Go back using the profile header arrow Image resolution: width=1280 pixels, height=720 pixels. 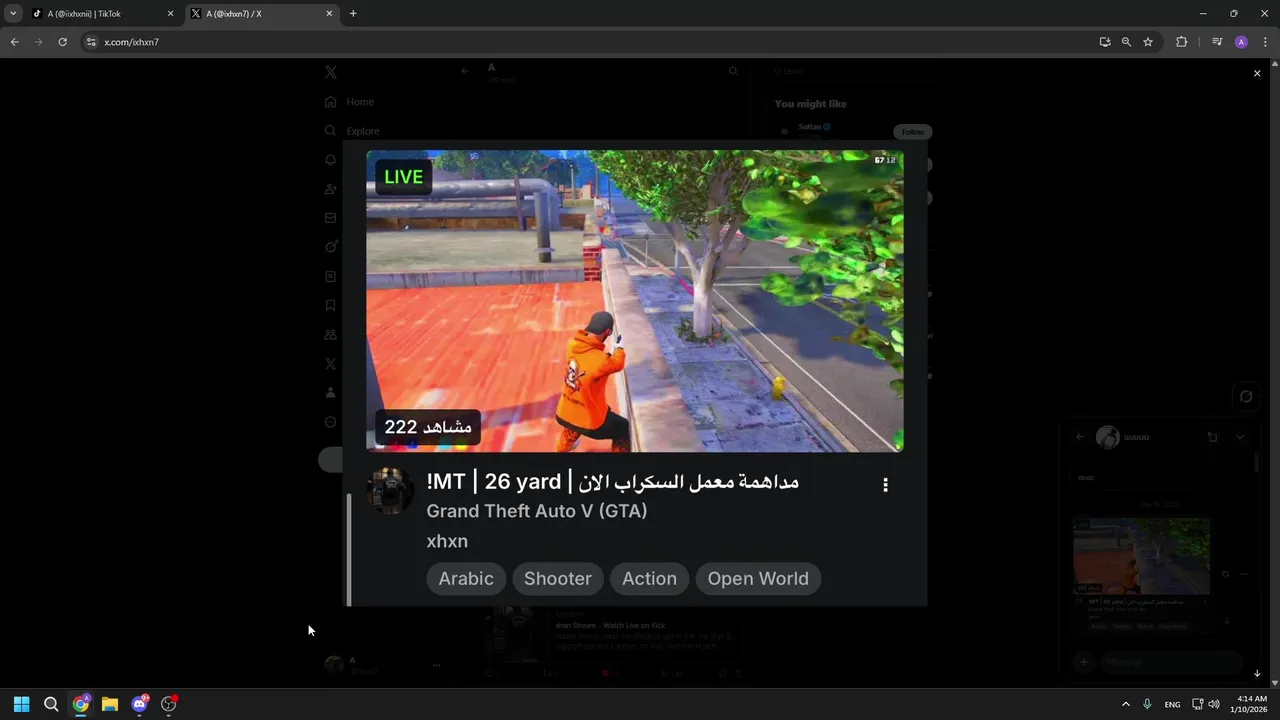point(464,71)
